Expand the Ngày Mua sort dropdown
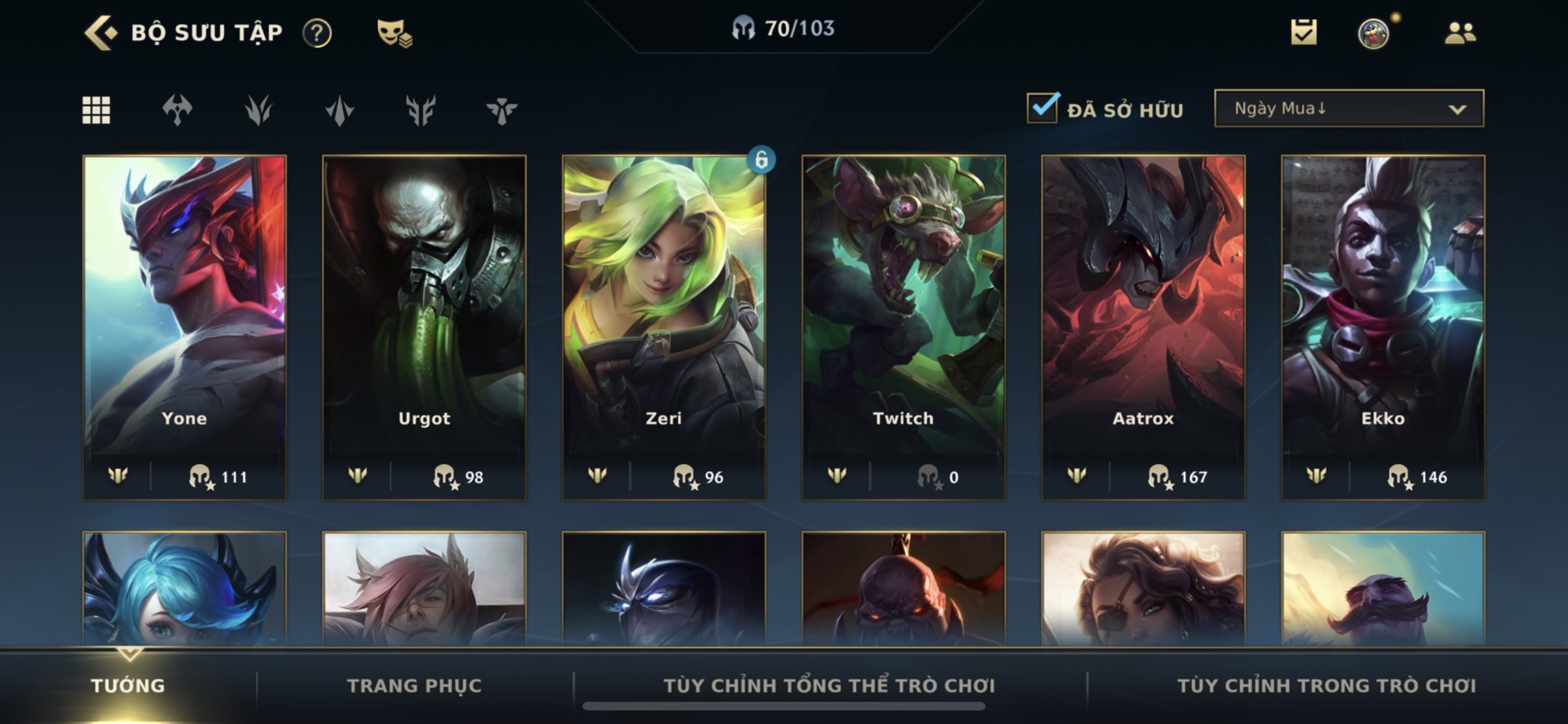Screen dimensions: 1568x724 (x=1349, y=108)
